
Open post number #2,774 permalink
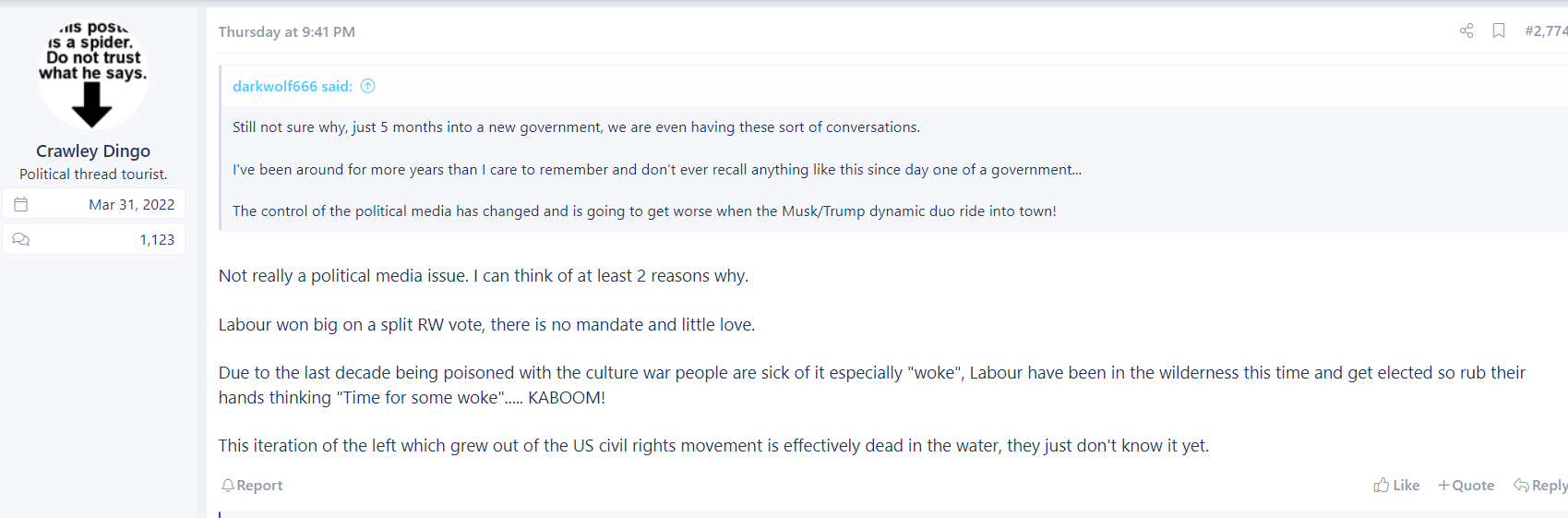[1546, 31]
